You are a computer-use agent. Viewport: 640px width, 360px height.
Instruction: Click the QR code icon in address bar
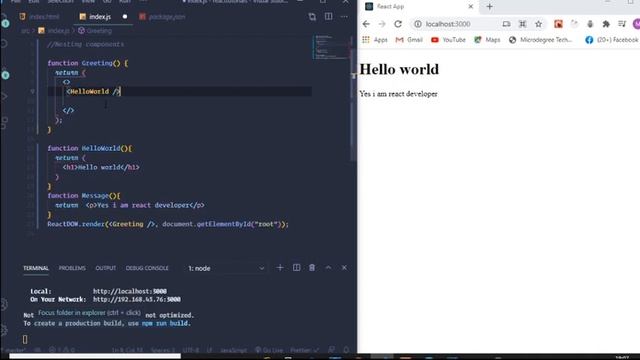click(x=522, y=24)
